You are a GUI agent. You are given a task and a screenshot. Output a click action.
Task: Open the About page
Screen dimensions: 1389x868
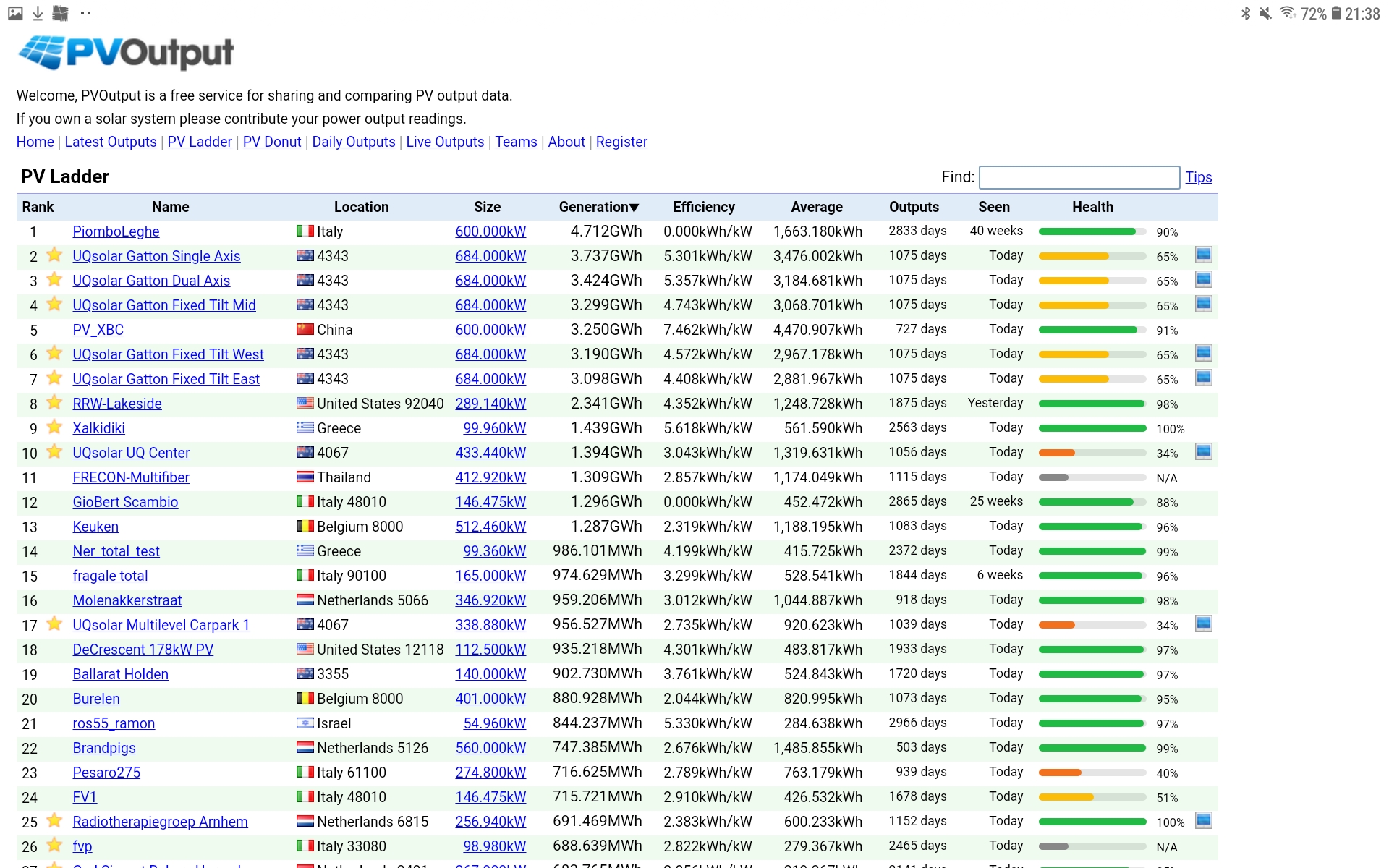click(566, 142)
